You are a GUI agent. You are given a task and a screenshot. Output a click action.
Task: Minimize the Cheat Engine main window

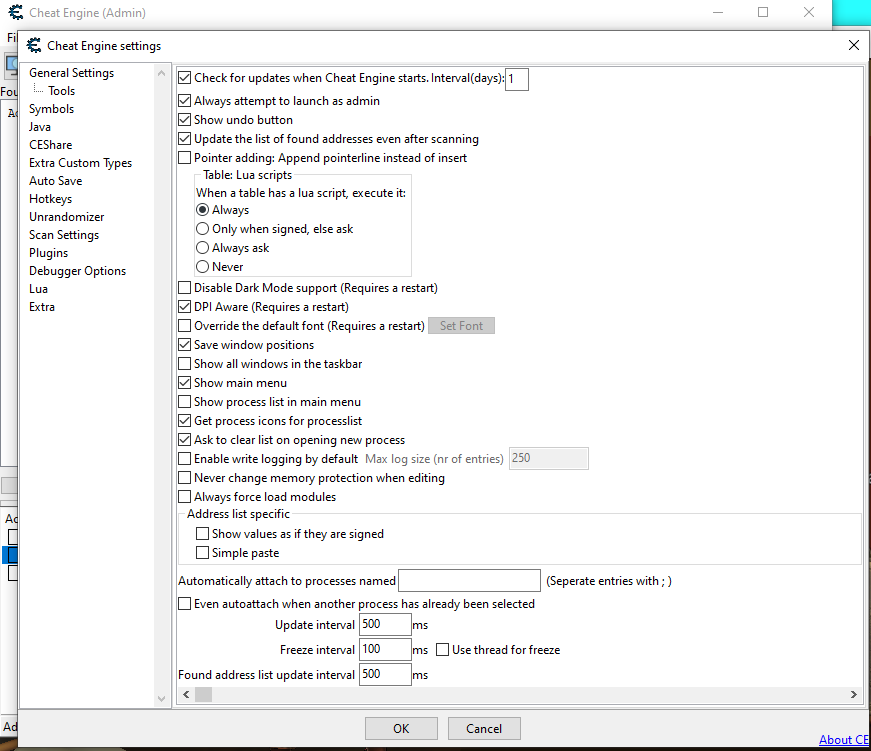718,12
